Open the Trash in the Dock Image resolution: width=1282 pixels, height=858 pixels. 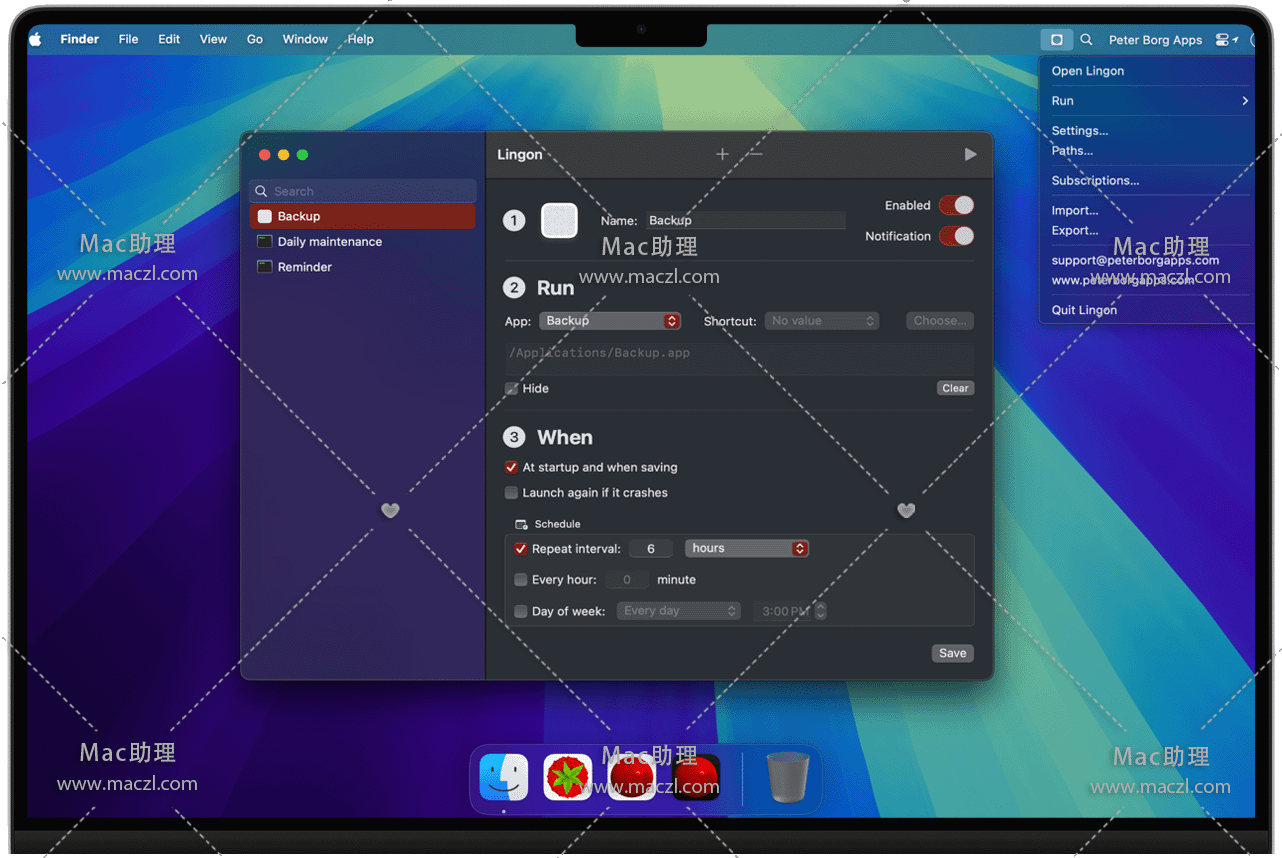787,777
